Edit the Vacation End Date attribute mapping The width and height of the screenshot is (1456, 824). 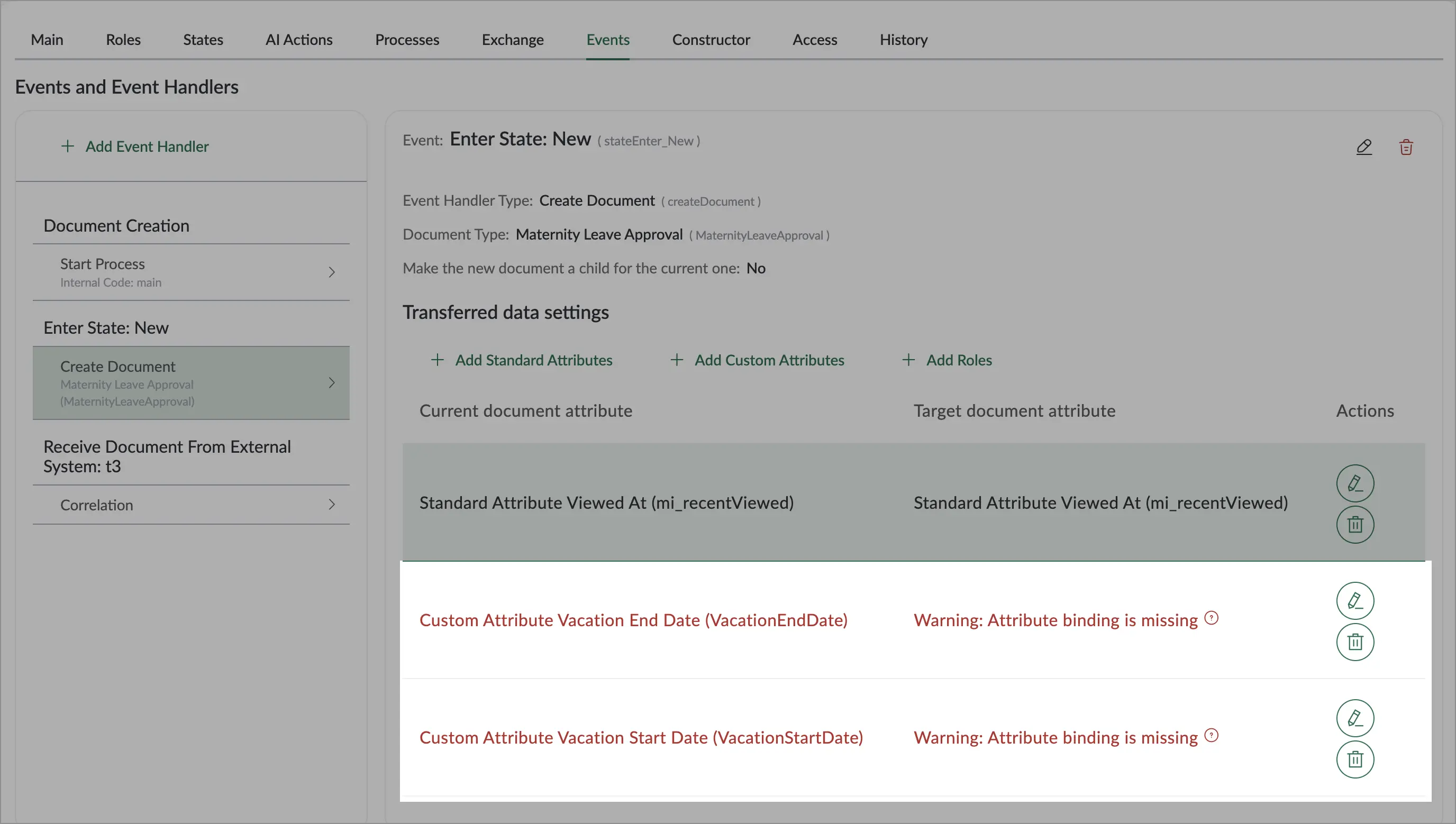point(1355,600)
